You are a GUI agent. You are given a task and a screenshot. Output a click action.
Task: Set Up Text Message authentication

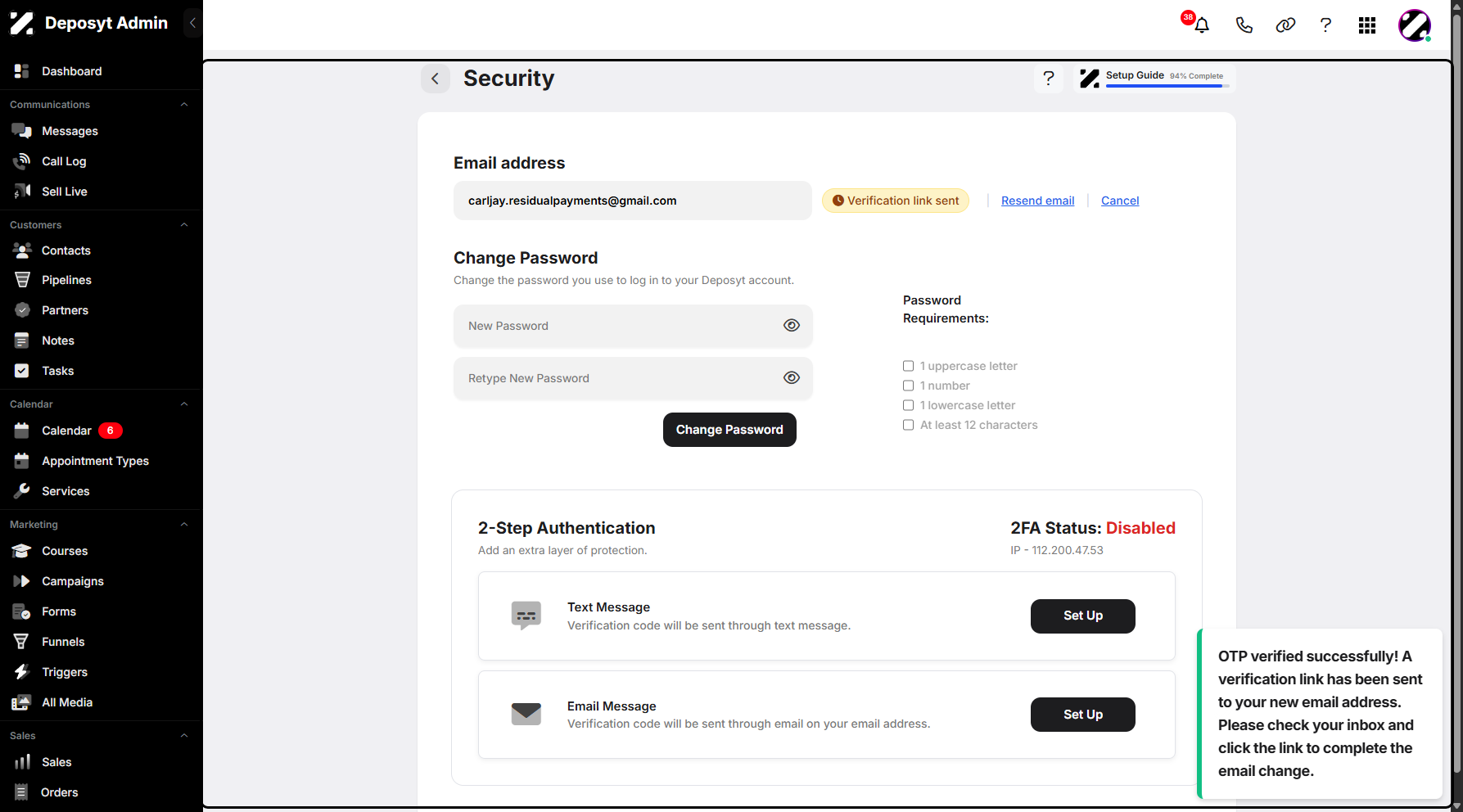point(1082,616)
